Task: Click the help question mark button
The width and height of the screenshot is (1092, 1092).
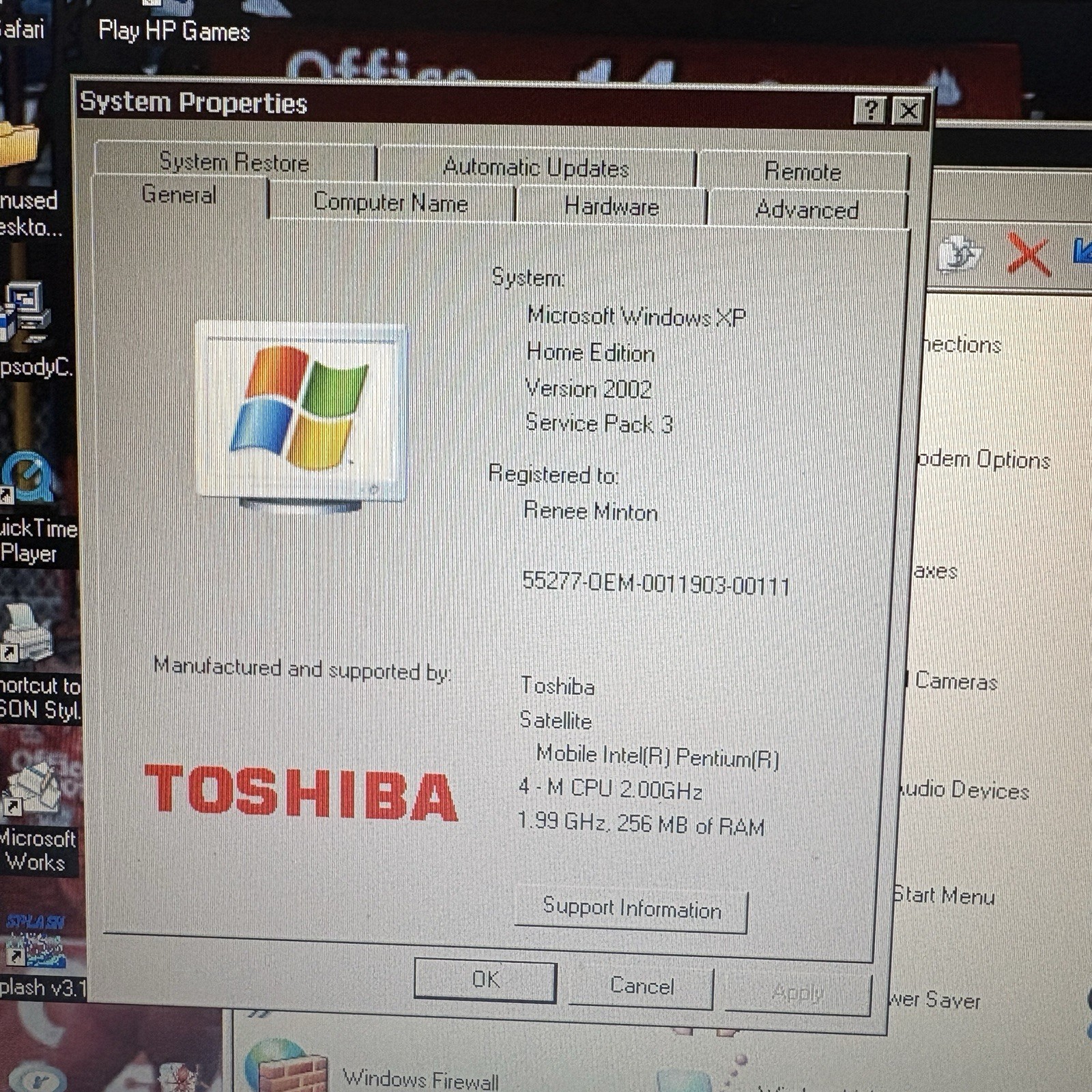Action: click(x=870, y=110)
